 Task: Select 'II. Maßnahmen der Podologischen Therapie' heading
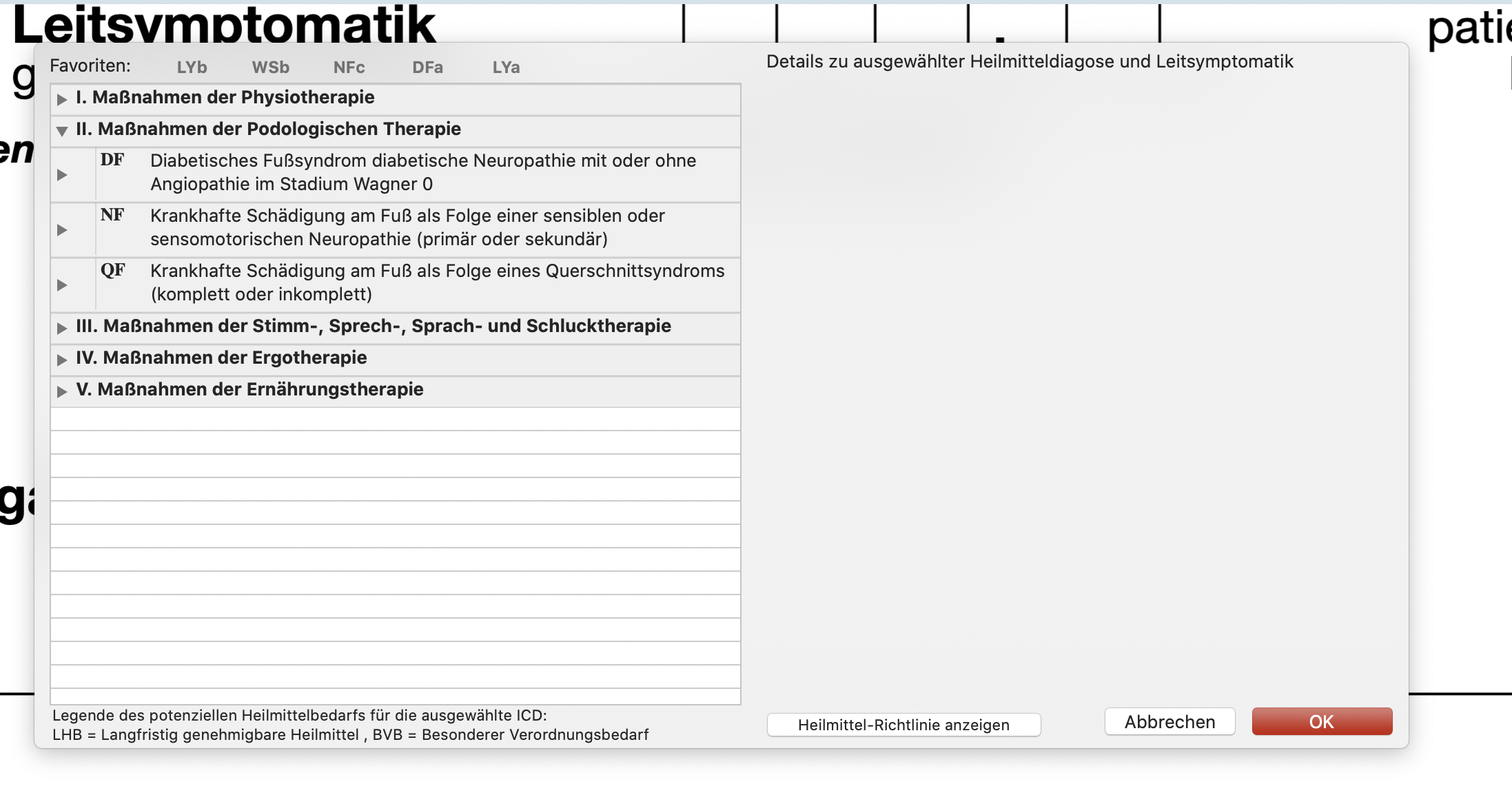click(x=269, y=129)
